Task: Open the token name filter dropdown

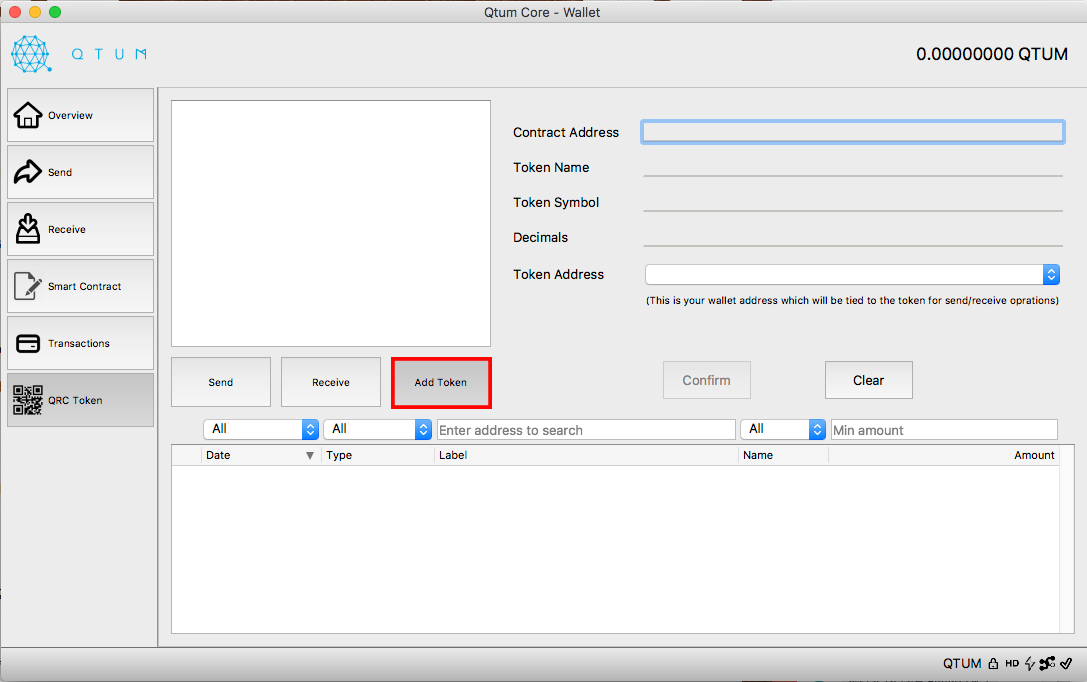Action: [783, 429]
